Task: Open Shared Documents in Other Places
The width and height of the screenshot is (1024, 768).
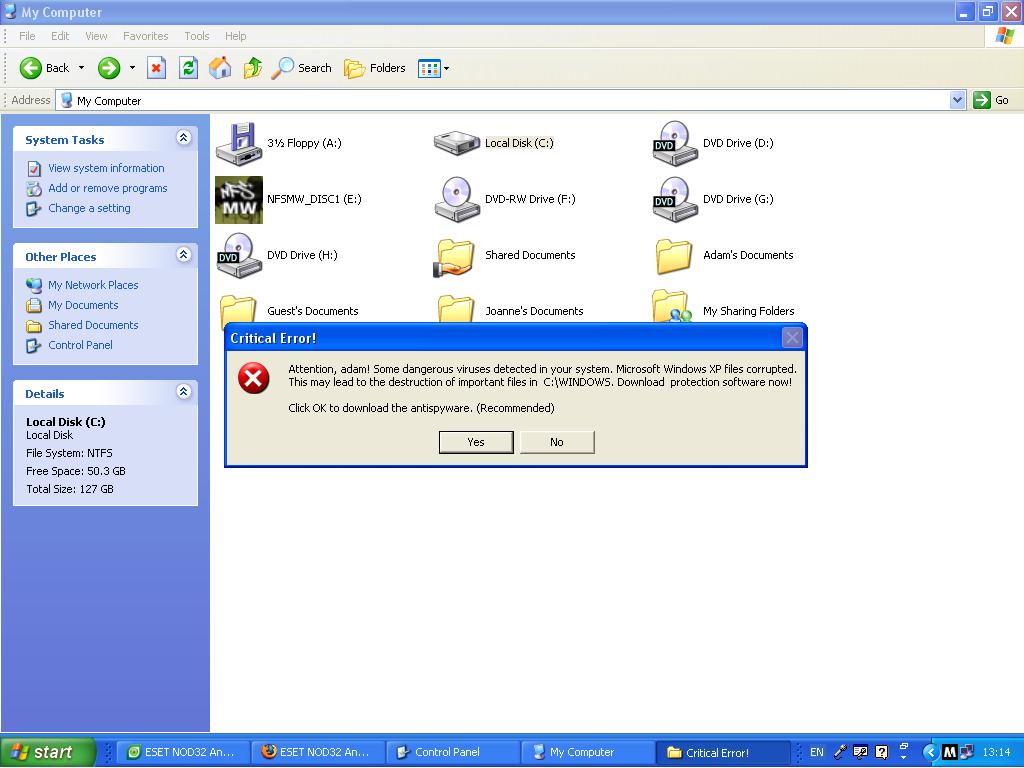Action: tap(93, 325)
